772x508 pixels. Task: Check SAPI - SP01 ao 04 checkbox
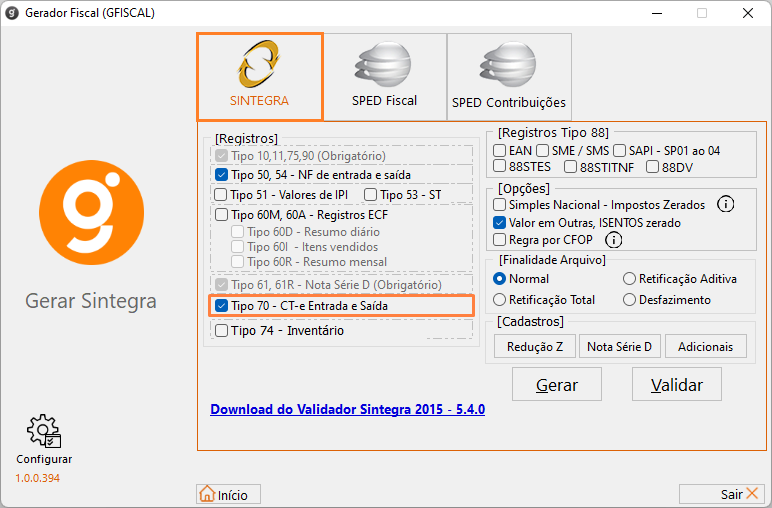coord(619,150)
